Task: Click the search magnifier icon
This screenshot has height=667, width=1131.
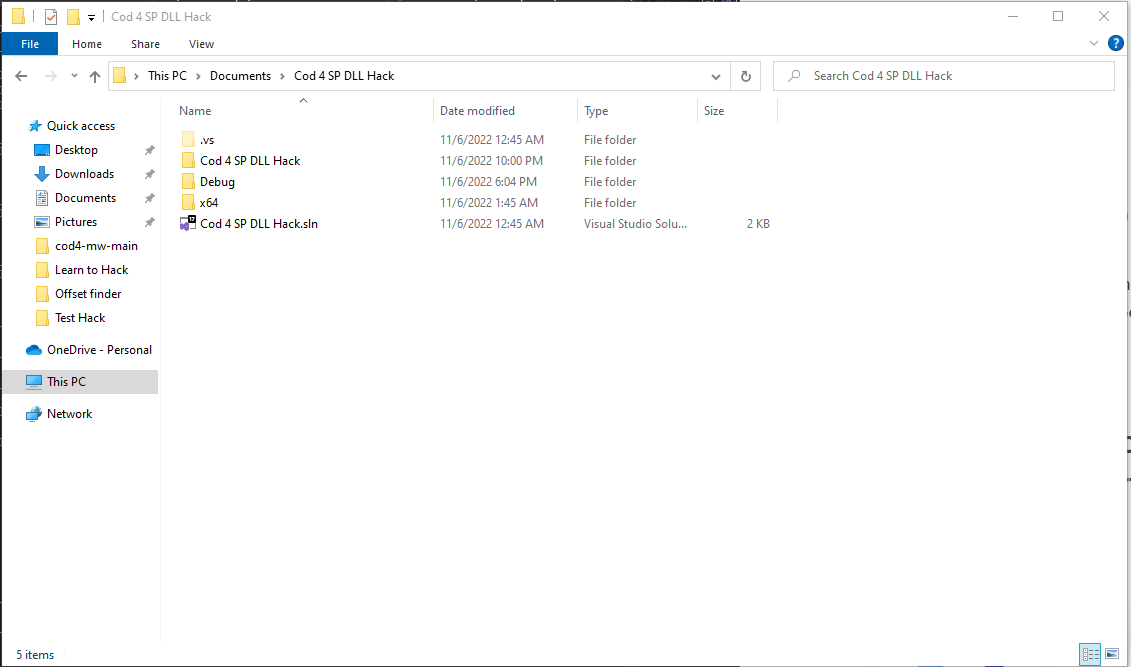Action: point(794,76)
